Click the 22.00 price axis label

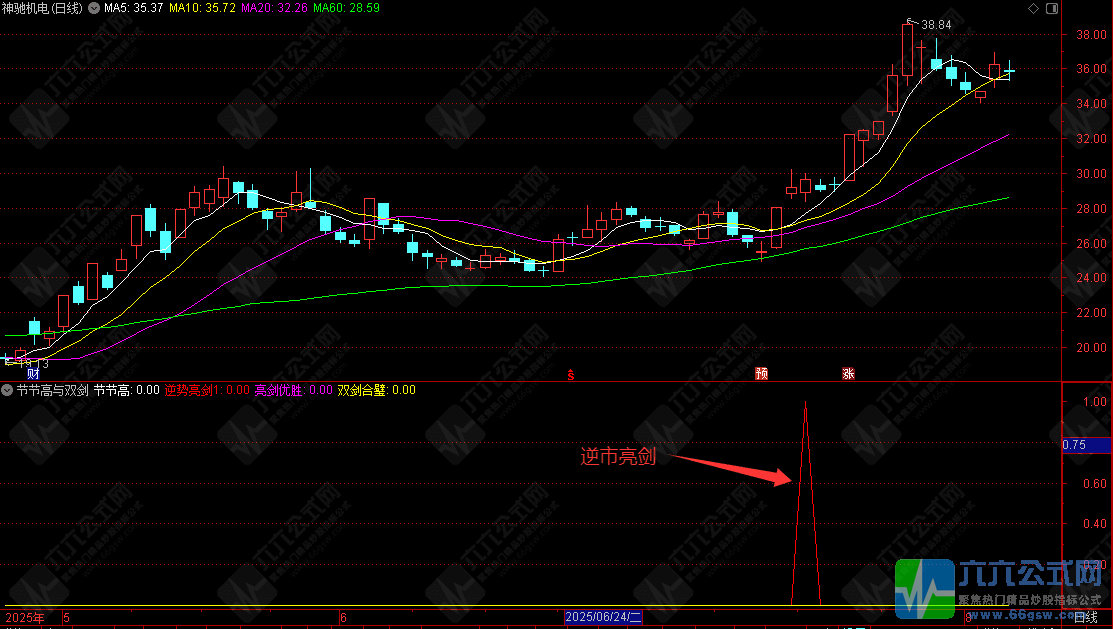click(x=1091, y=313)
